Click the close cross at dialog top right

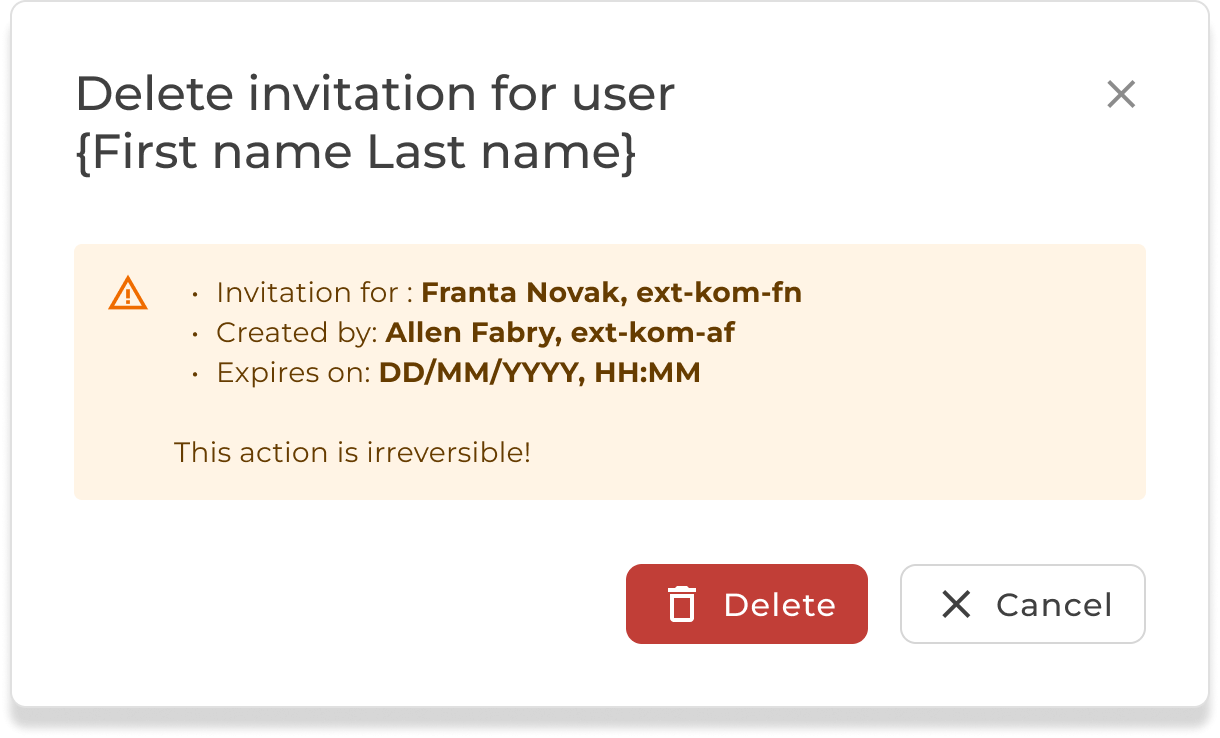[x=1120, y=94]
